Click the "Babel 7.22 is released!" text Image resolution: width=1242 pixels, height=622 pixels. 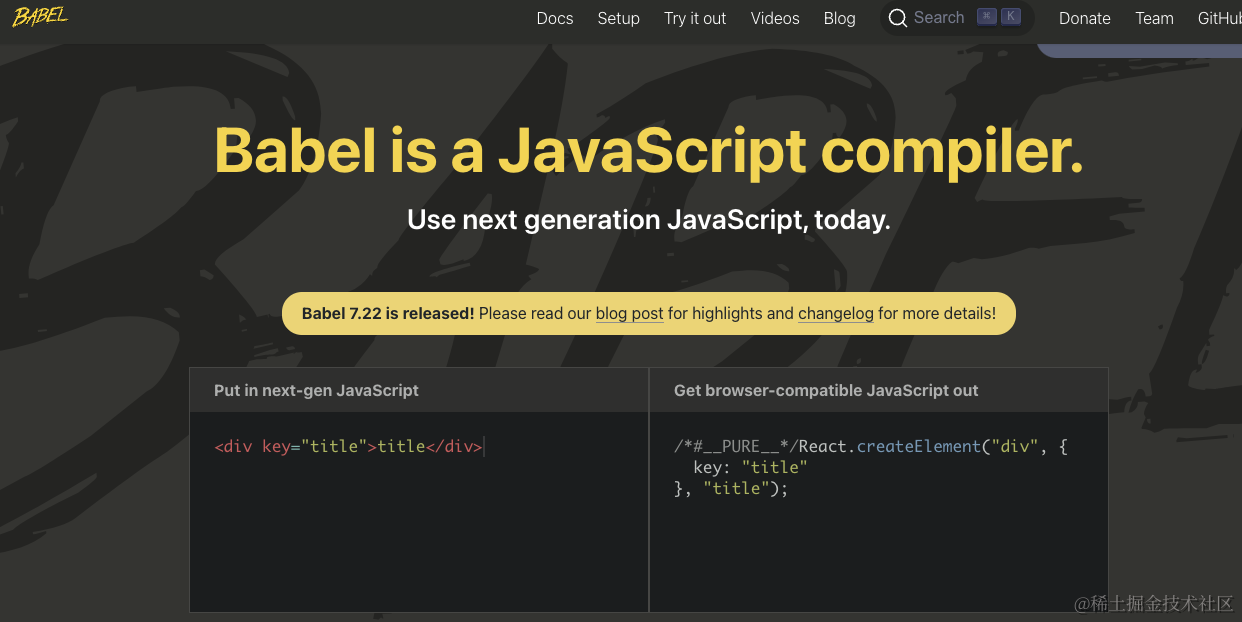388,313
